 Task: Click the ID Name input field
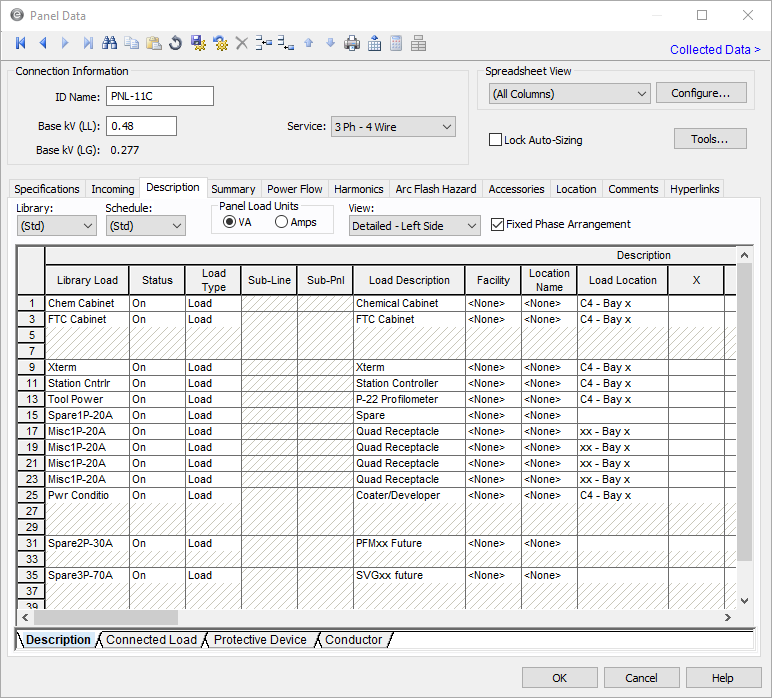click(x=159, y=96)
